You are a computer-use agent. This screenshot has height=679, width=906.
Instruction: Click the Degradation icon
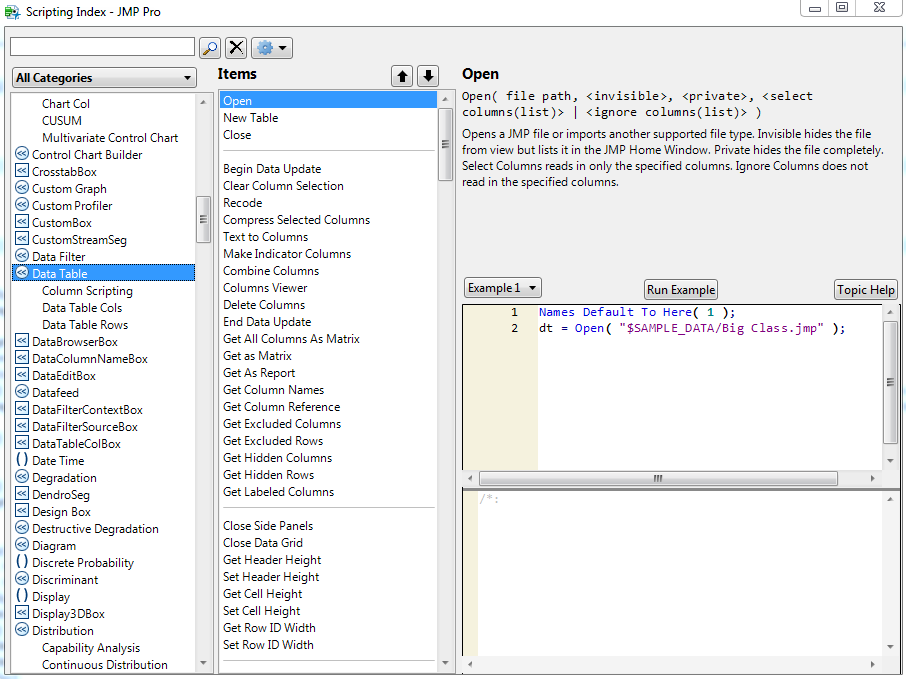22,477
